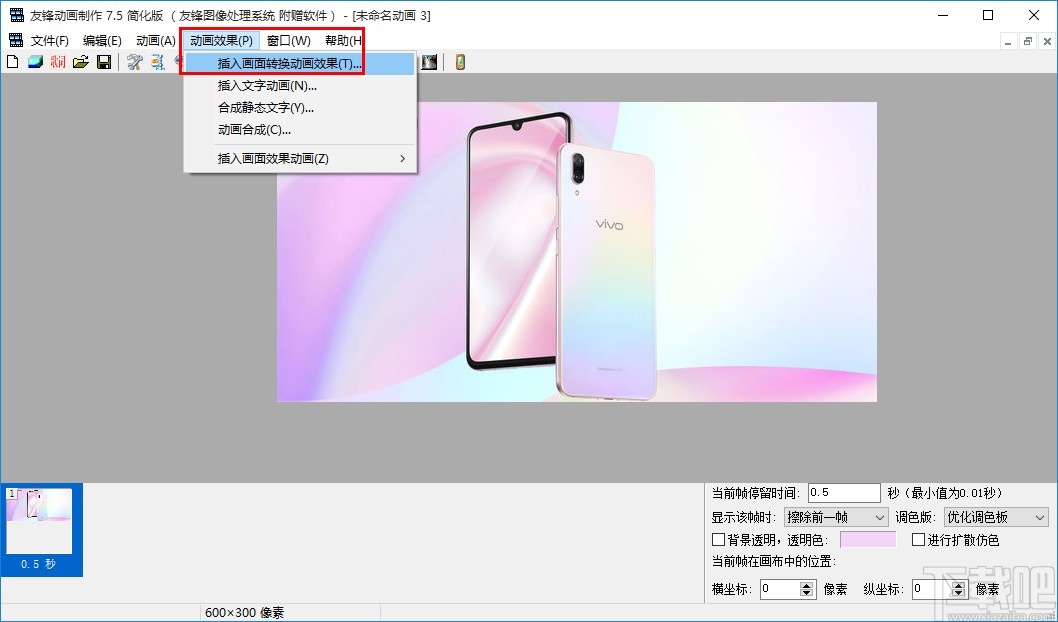Restore the inner document window size

click(x=1028, y=42)
